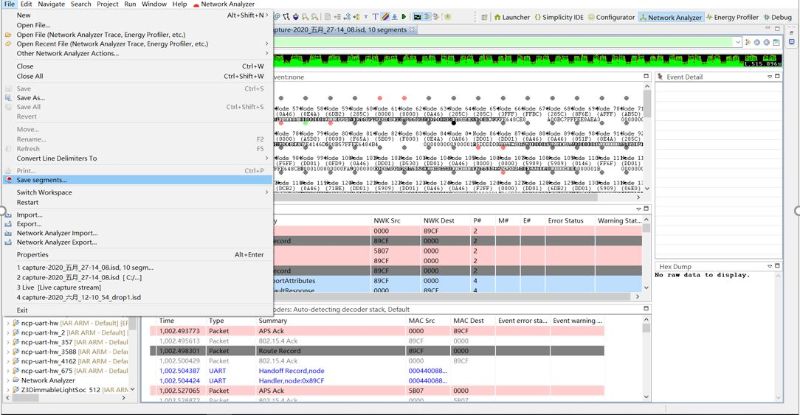The image size is (800, 415).
Task: Close the capture .isd editor tab
Action: [413, 30]
